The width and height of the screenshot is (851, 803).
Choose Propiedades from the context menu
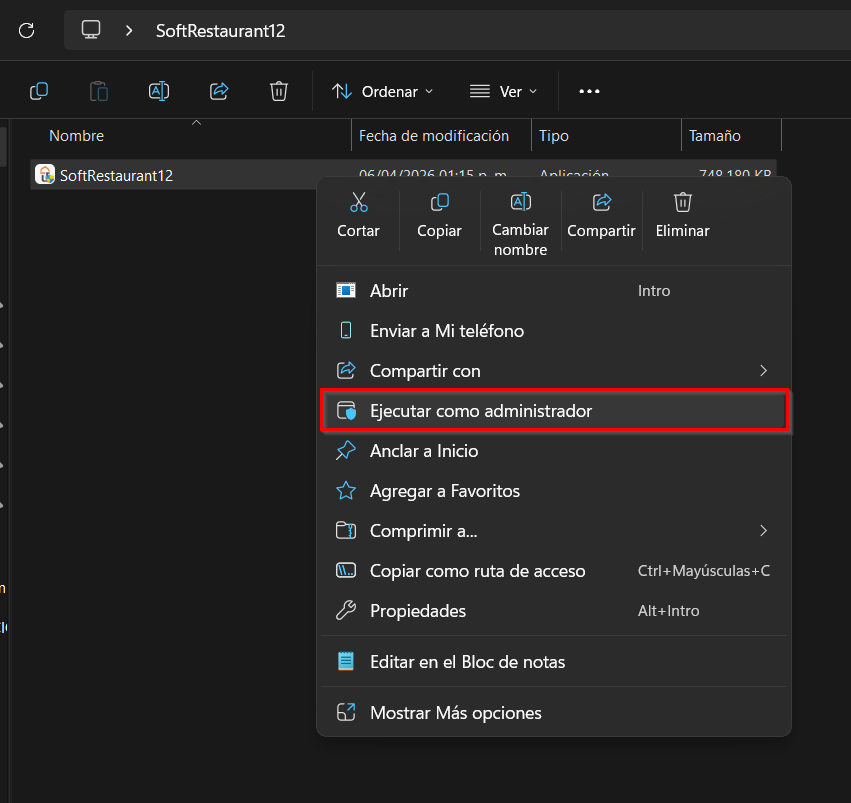pyautogui.click(x=554, y=611)
